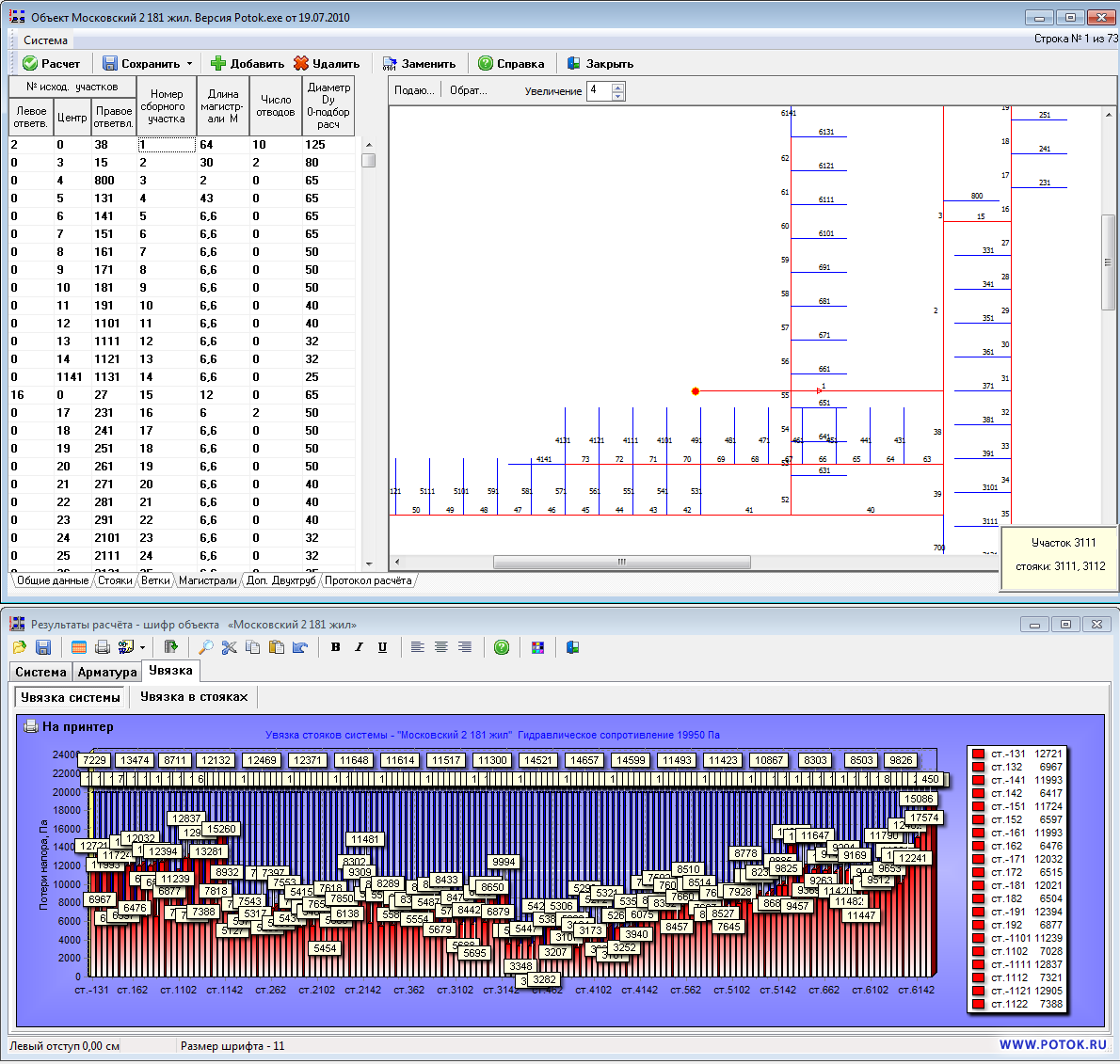Click the magnifier search icon in results toolbar
1120x1064 pixels.
pyautogui.click(x=205, y=647)
